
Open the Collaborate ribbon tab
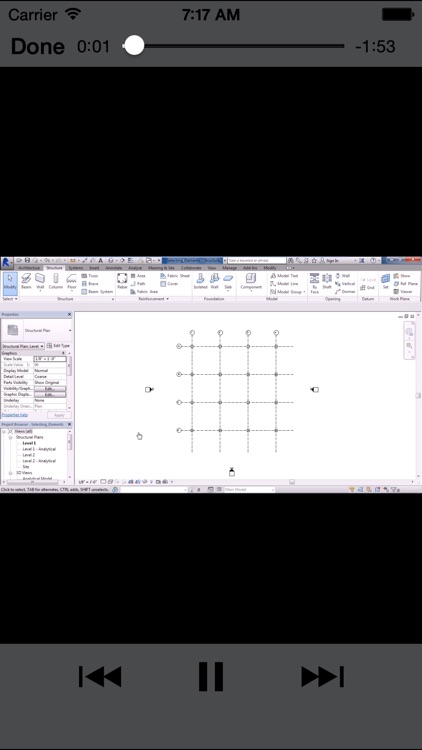pos(191,268)
